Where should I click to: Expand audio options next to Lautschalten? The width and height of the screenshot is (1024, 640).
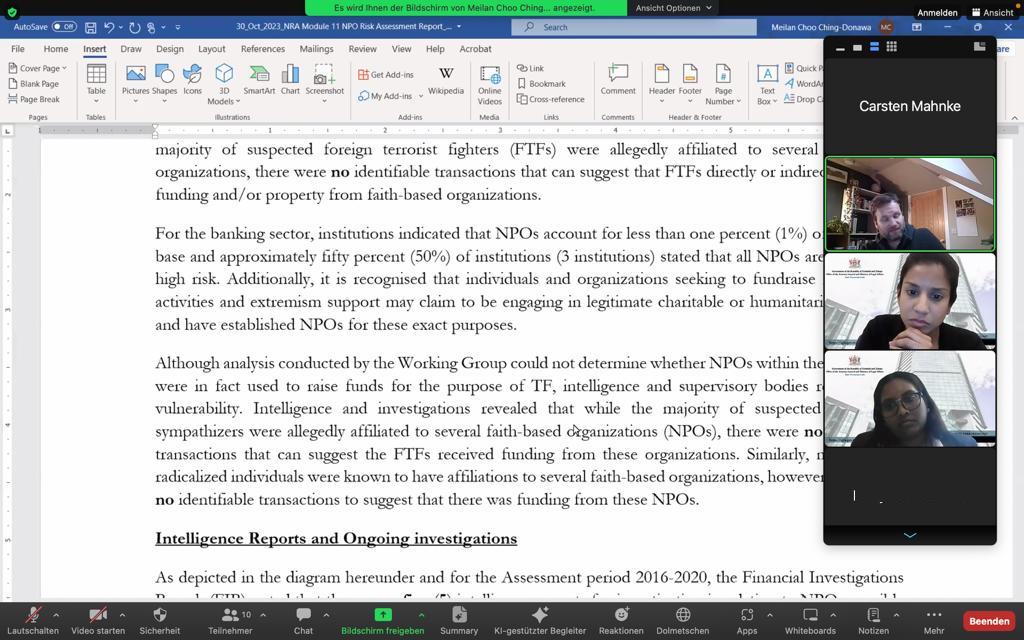pyautogui.click(x=56, y=615)
